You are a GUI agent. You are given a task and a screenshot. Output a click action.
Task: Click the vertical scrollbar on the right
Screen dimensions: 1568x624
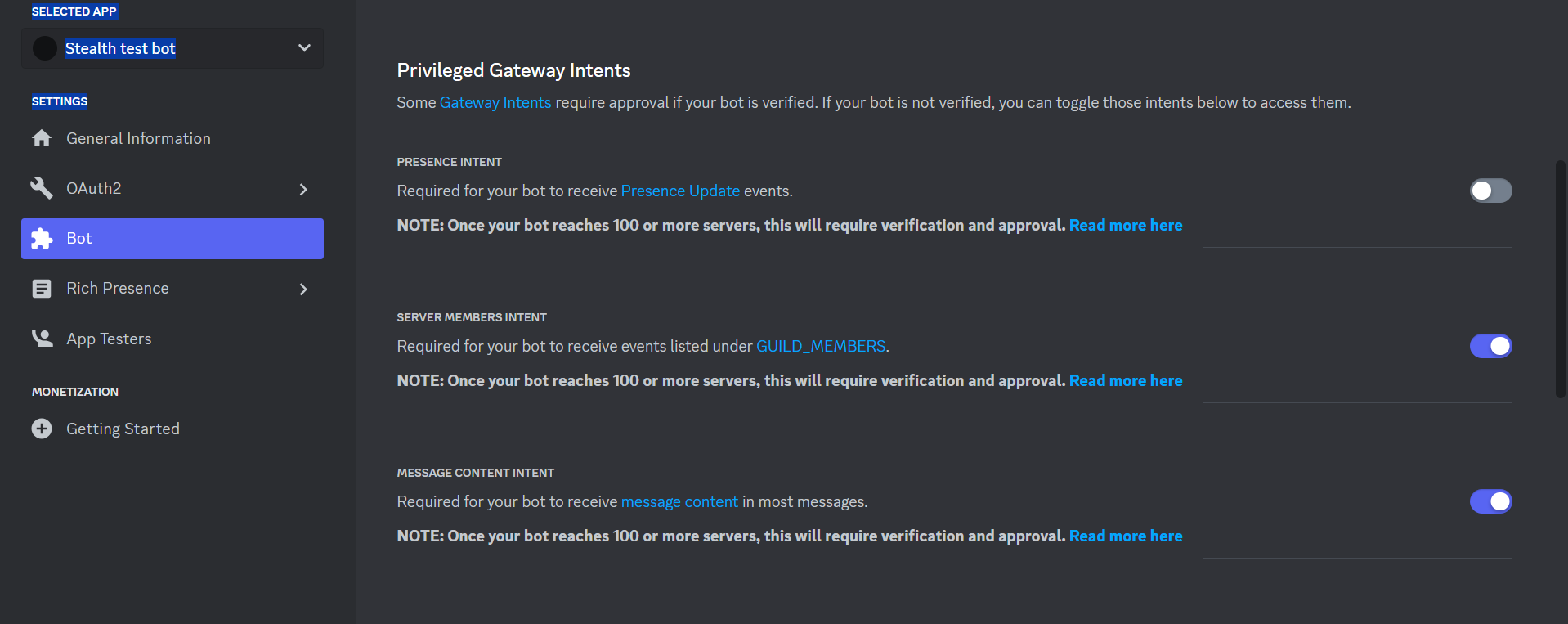(x=1561, y=278)
